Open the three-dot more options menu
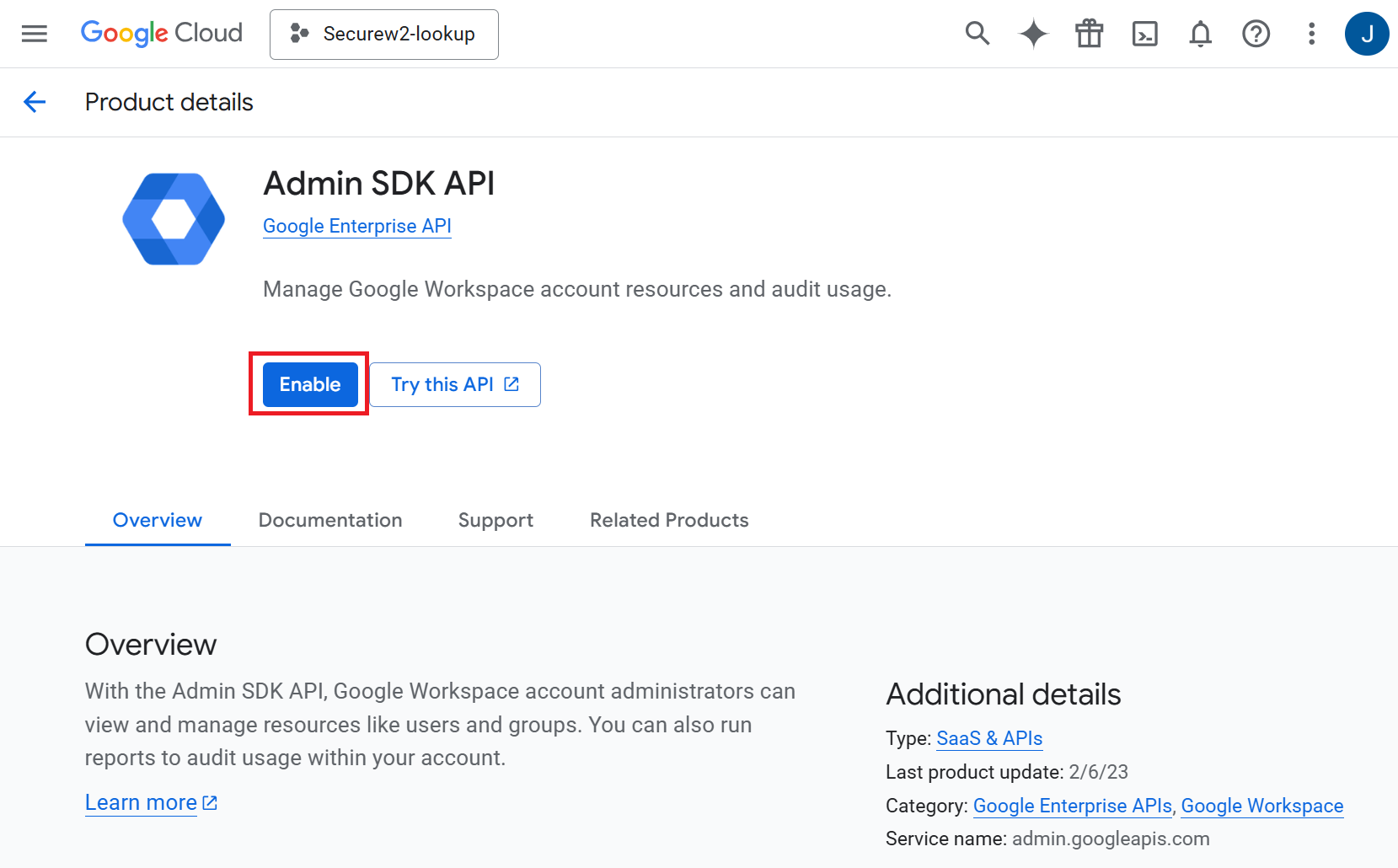The image size is (1398, 868). click(x=1311, y=34)
